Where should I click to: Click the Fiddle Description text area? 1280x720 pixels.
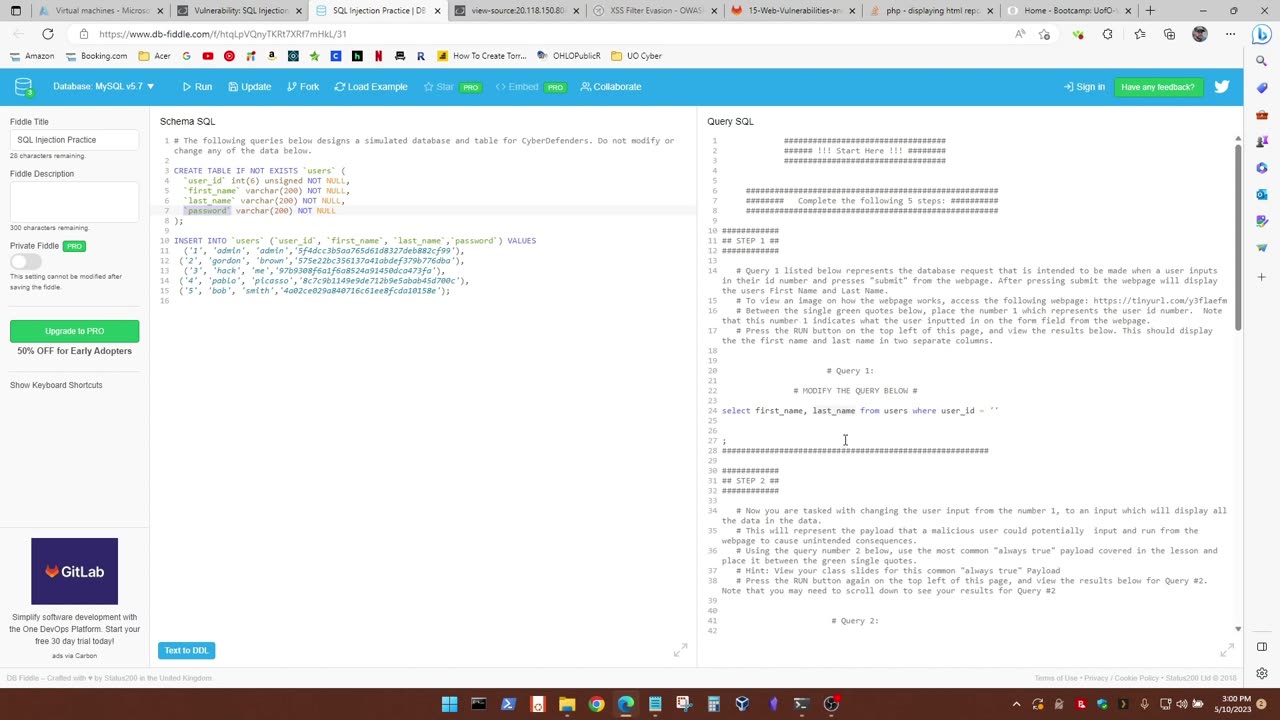pyautogui.click(x=74, y=202)
